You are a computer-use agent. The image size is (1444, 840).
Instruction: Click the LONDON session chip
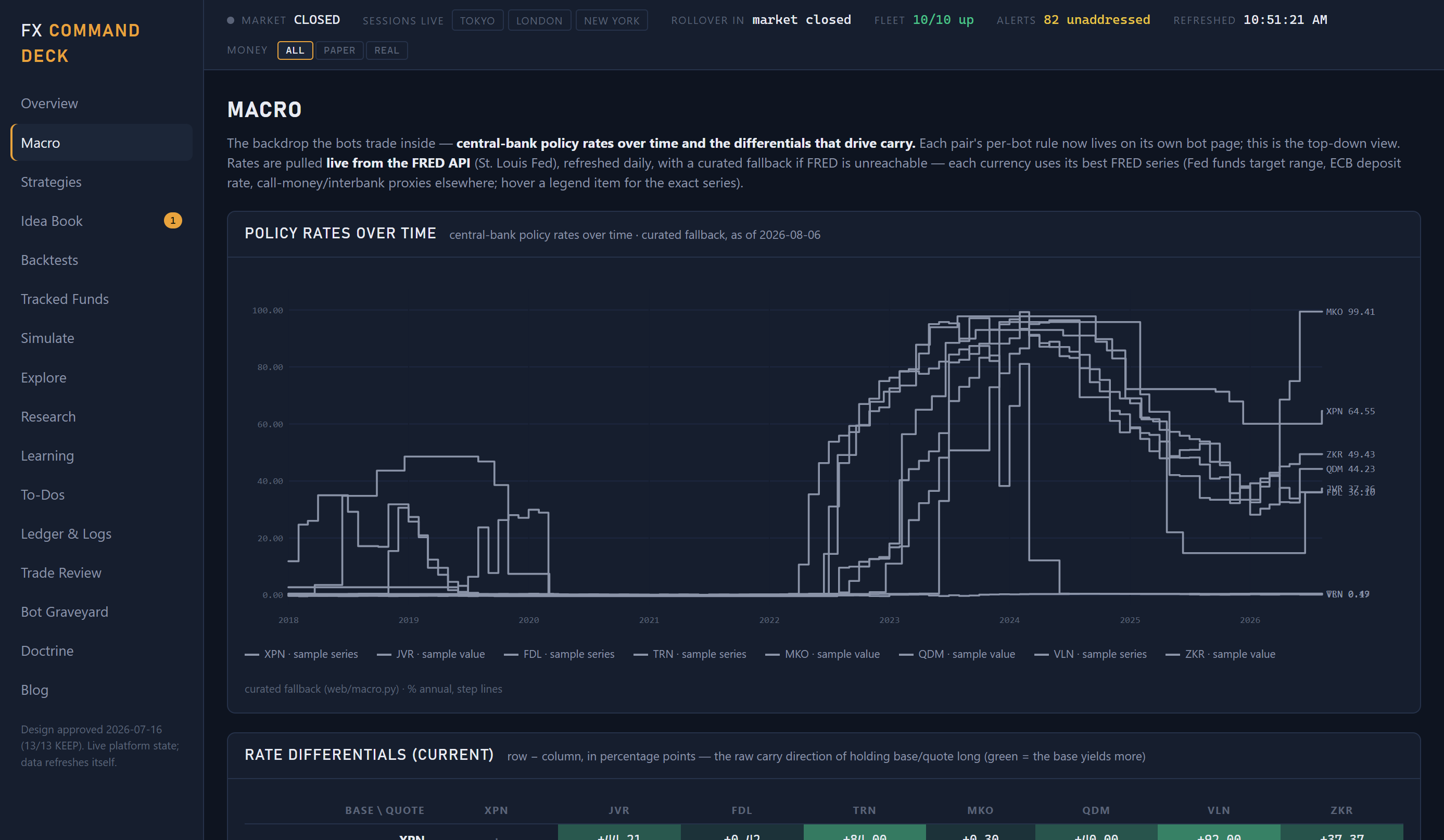tap(539, 21)
